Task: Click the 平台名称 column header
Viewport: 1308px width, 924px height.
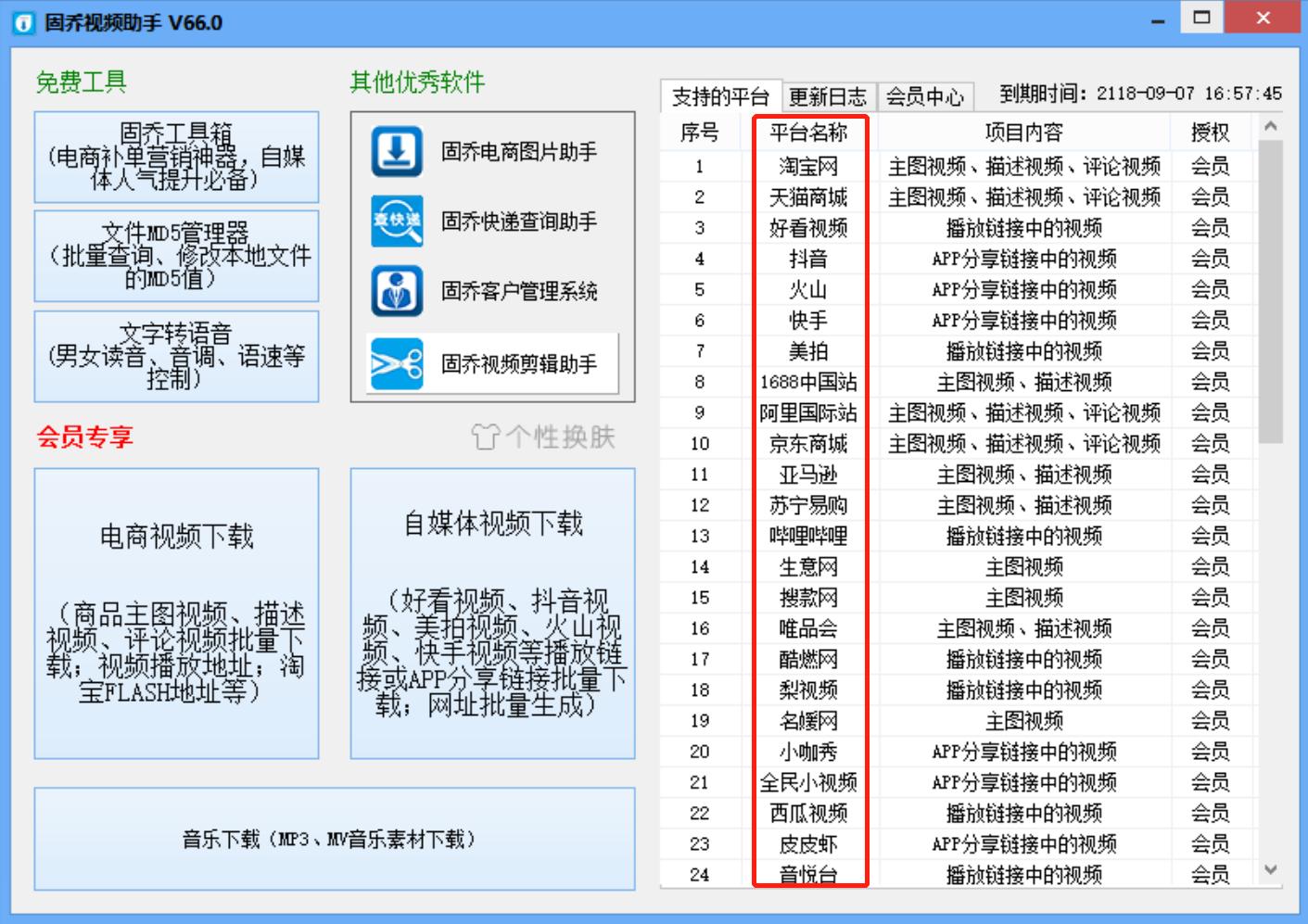Action: 808,133
